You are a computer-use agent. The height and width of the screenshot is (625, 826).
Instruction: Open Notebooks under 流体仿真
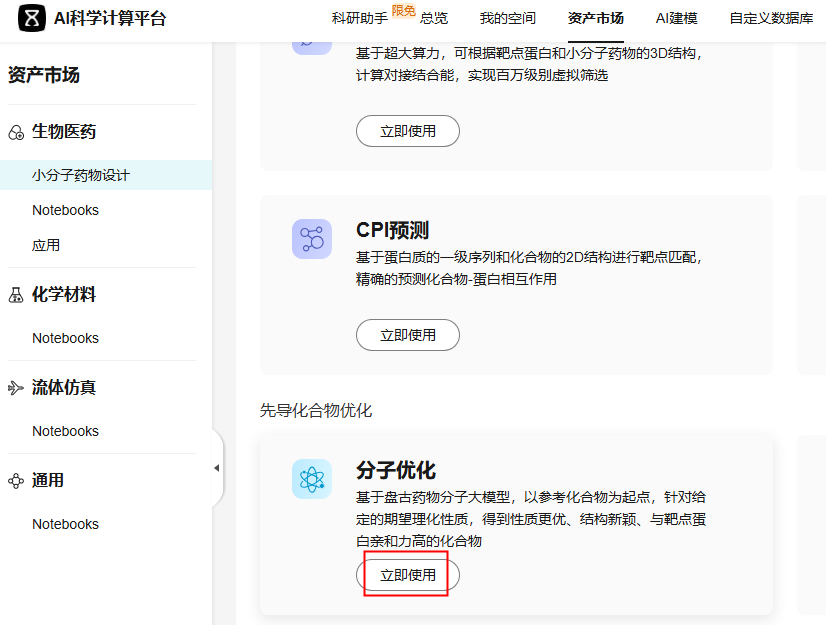(65, 431)
